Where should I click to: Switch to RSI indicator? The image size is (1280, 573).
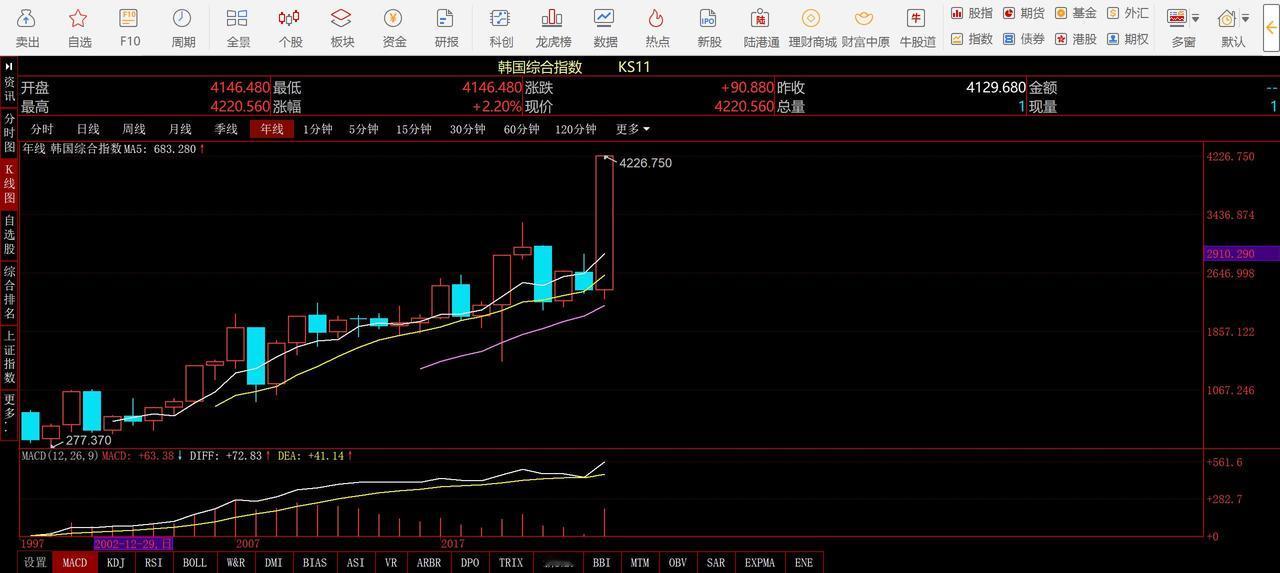pyautogui.click(x=153, y=562)
